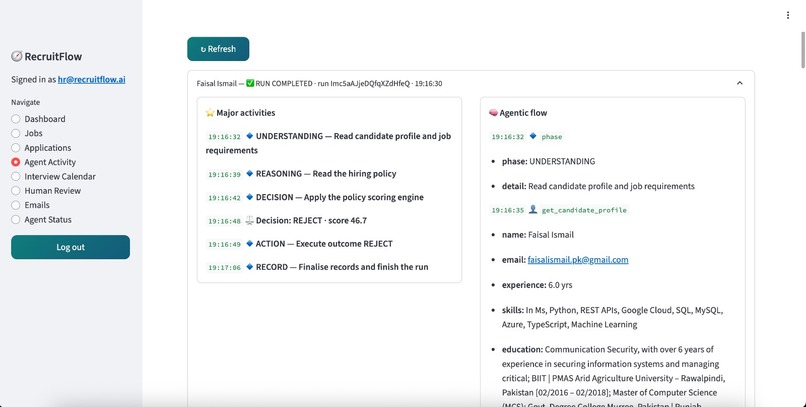Click the star icon beside Major activities
The height and width of the screenshot is (407, 806).
pyautogui.click(x=210, y=113)
